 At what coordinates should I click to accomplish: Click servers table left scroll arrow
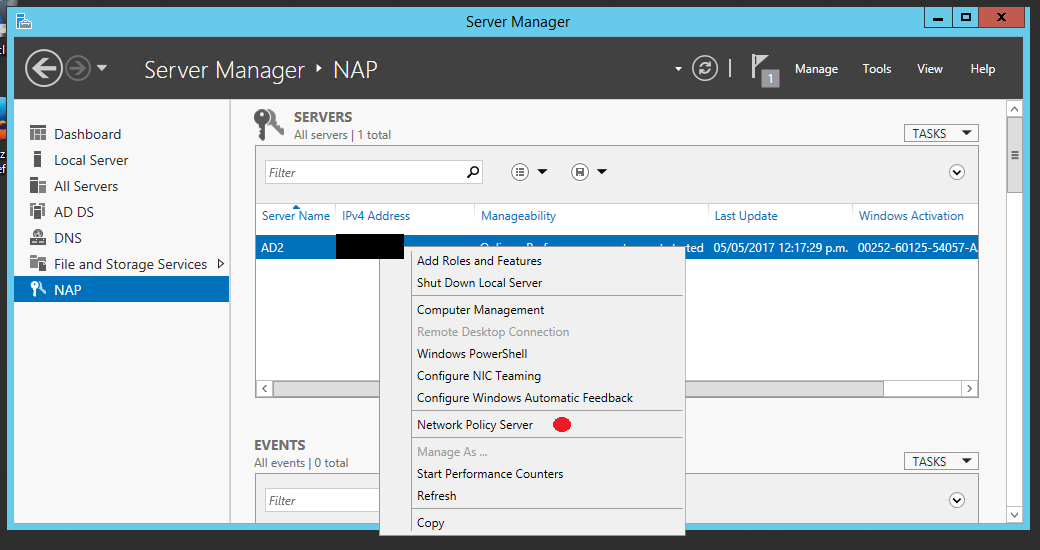click(x=265, y=388)
